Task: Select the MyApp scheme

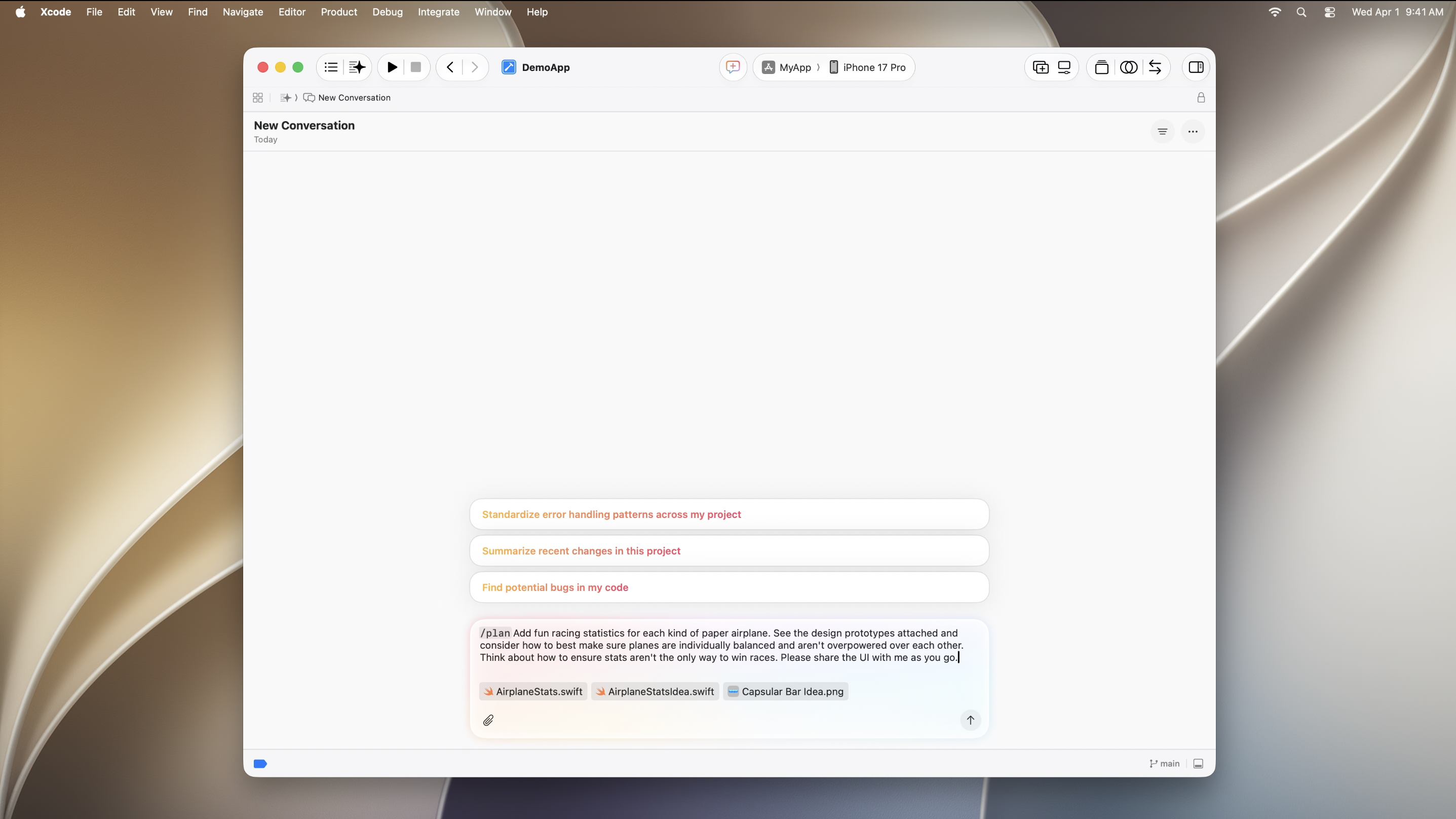Action: (x=787, y=67)
